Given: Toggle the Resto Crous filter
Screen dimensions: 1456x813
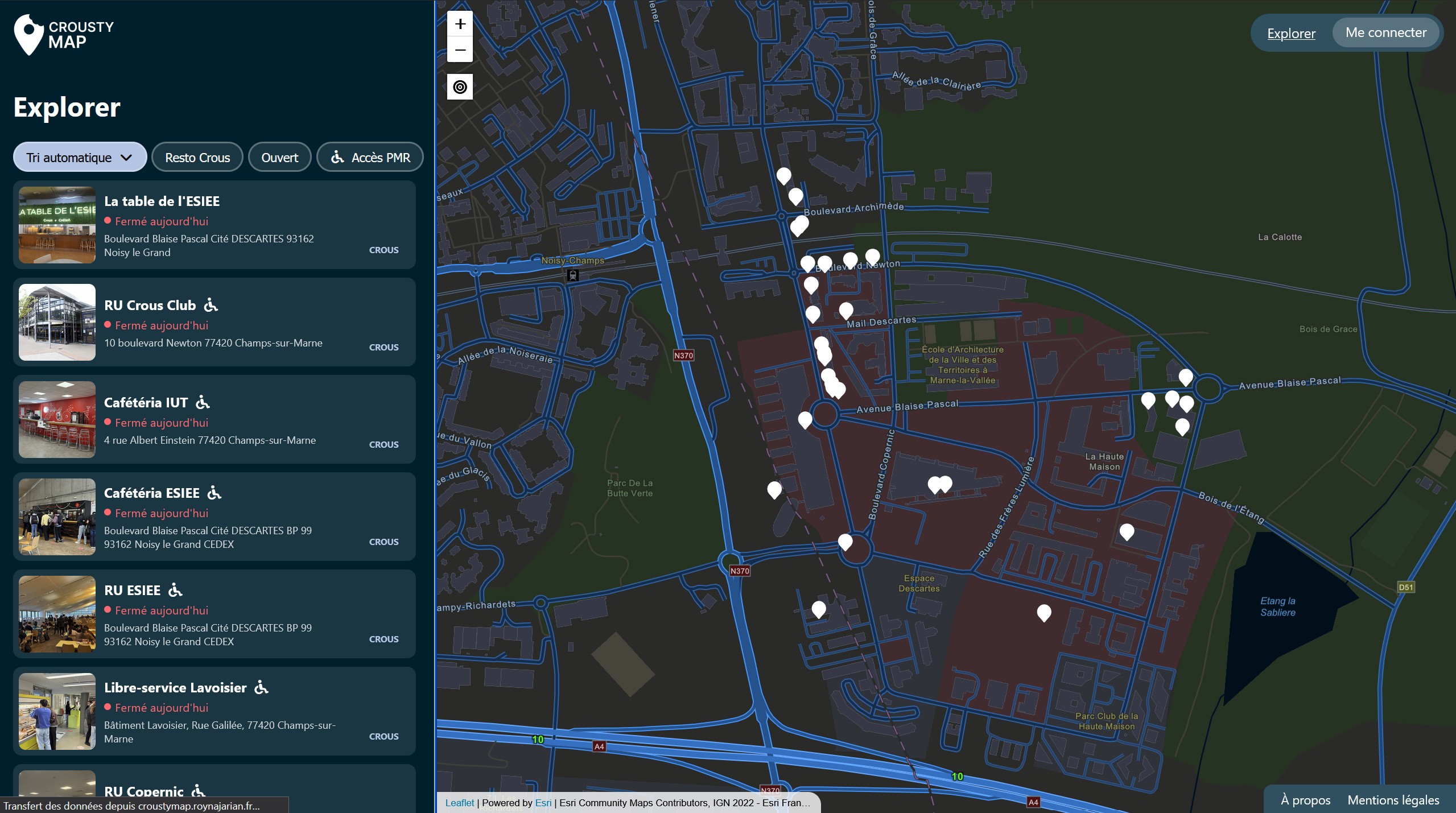Looking at the screenshot, I should [197, 157].
